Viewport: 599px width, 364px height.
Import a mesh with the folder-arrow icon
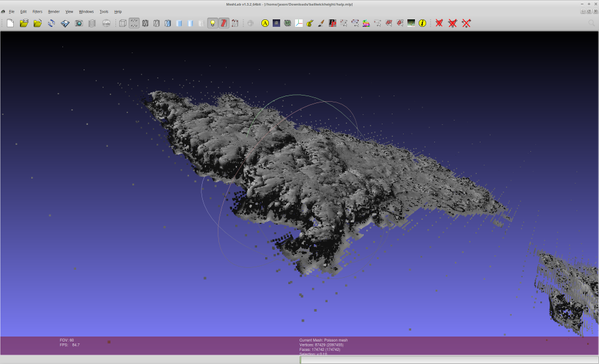coord(37,23)
